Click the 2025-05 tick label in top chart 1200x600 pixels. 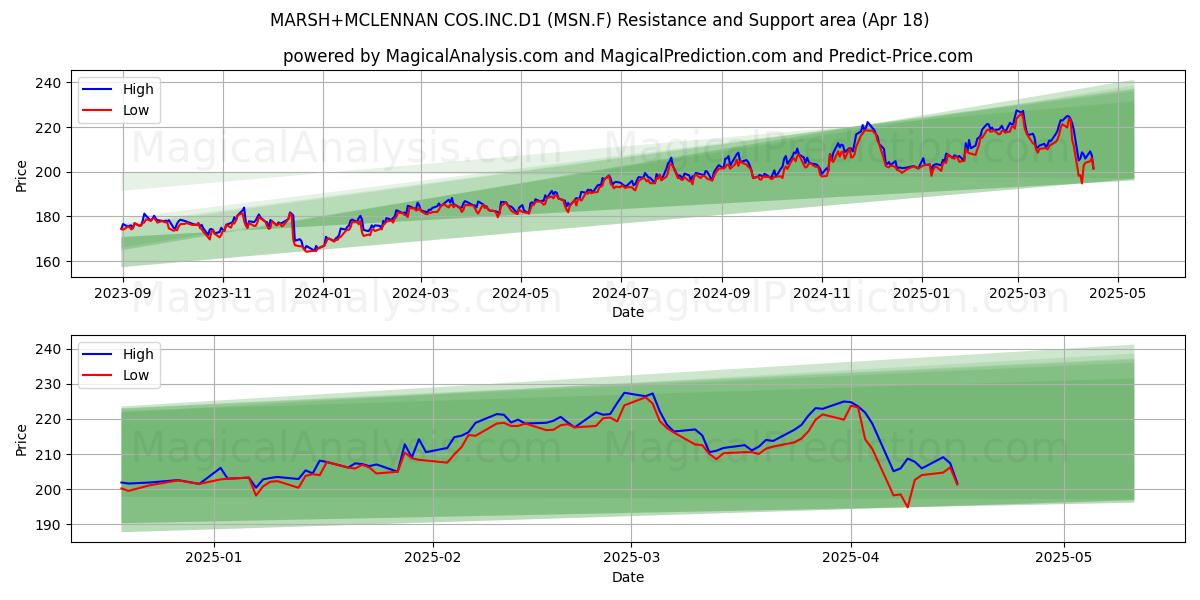[1118, 294]
